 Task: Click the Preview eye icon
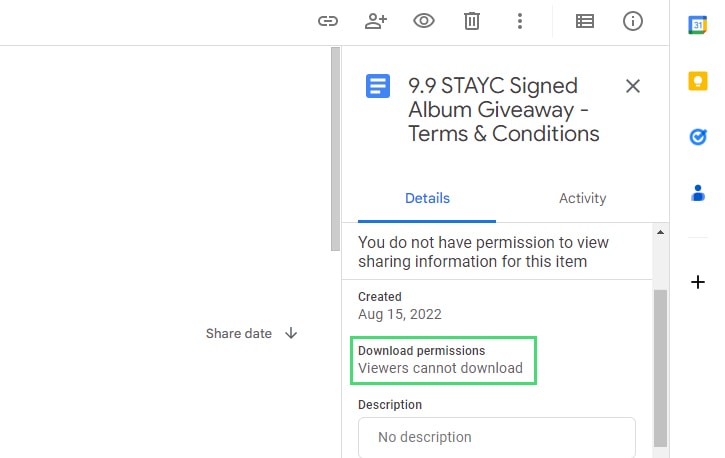(x=424, y=21)
